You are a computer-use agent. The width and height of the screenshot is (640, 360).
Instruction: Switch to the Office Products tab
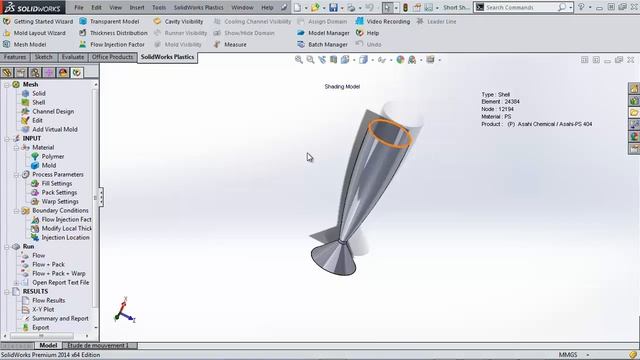click(112, 57)
